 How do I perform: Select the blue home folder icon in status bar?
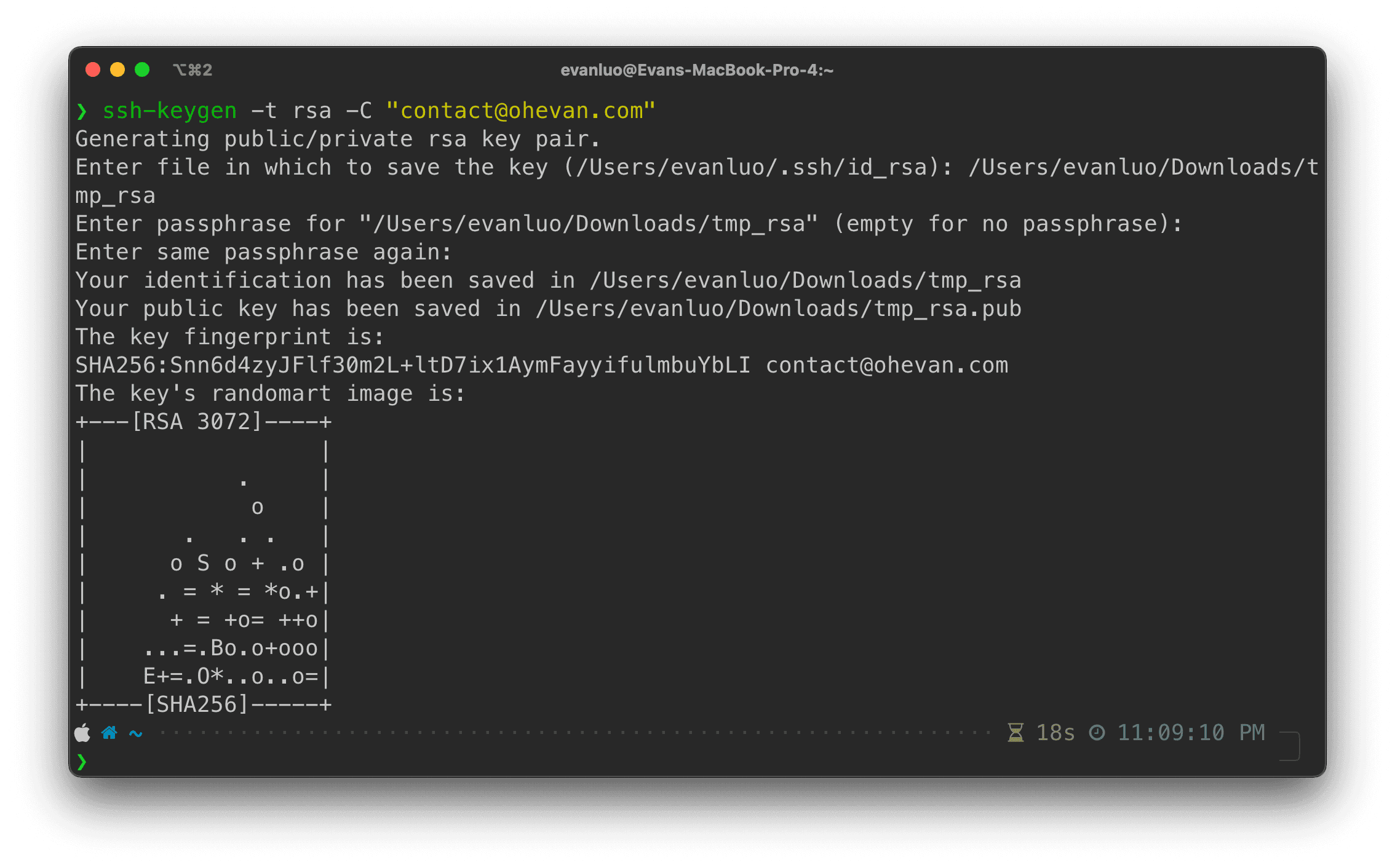tap(109, 733)
